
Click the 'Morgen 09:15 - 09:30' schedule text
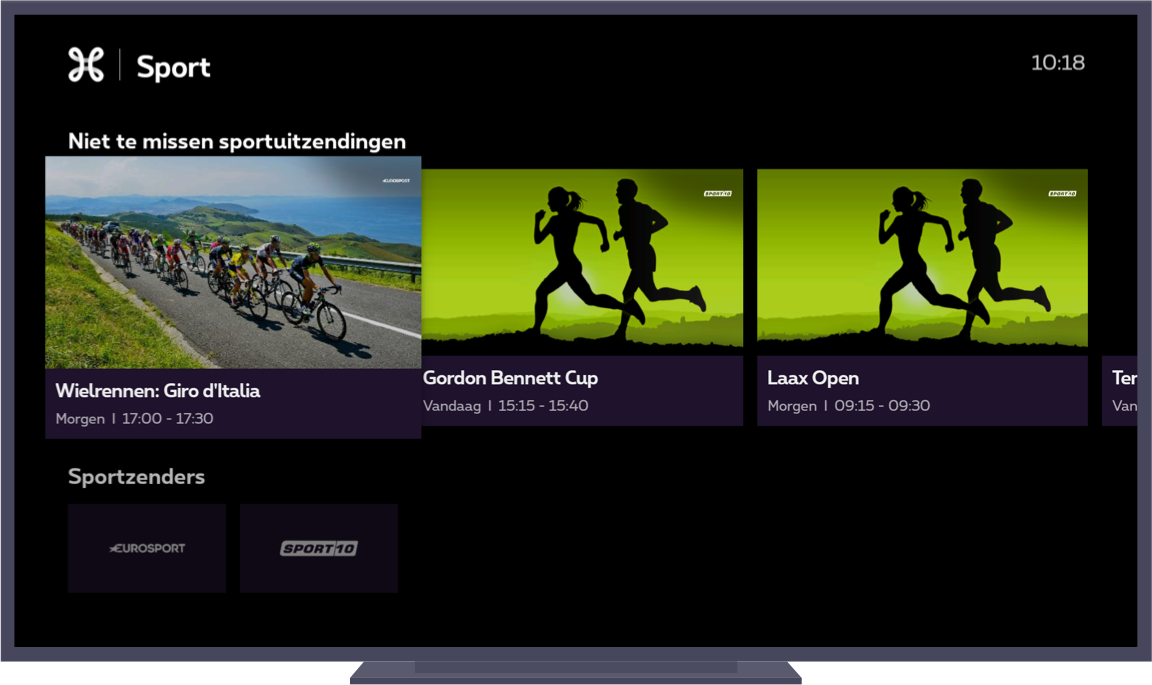pyautogui.click(x=848, y=406)
